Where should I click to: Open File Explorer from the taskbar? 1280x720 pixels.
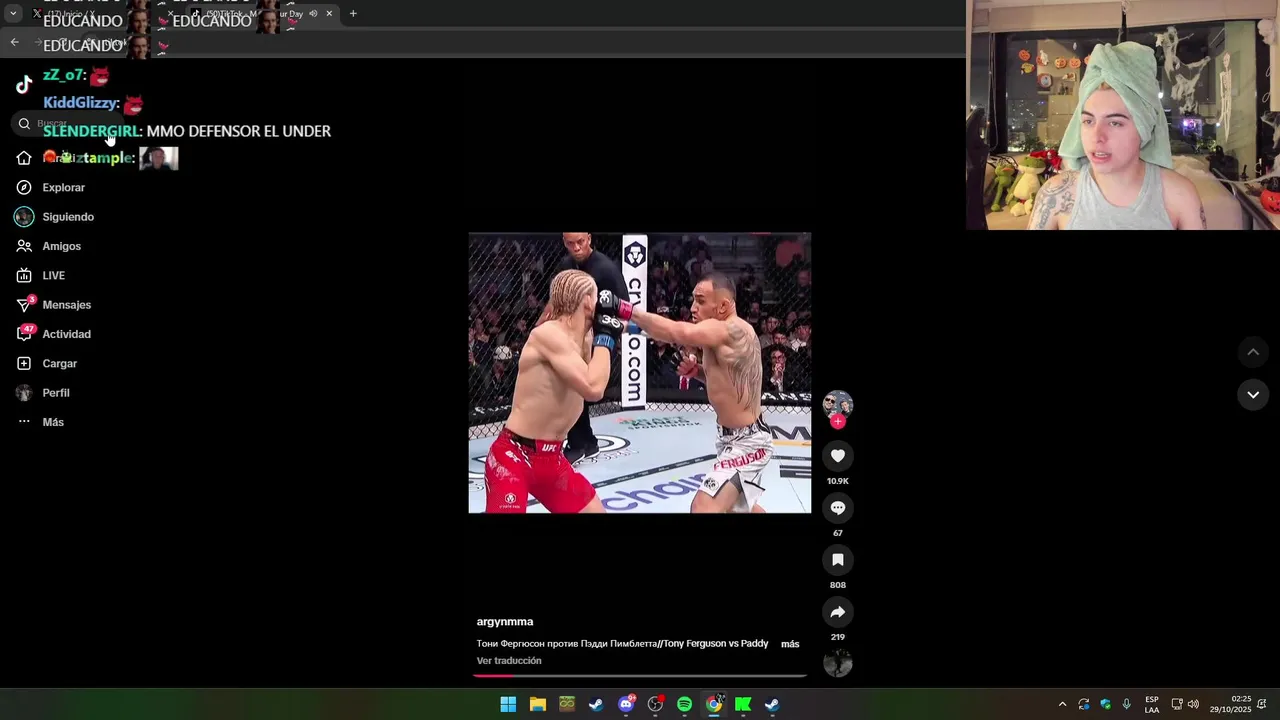[x=538, y=704]
